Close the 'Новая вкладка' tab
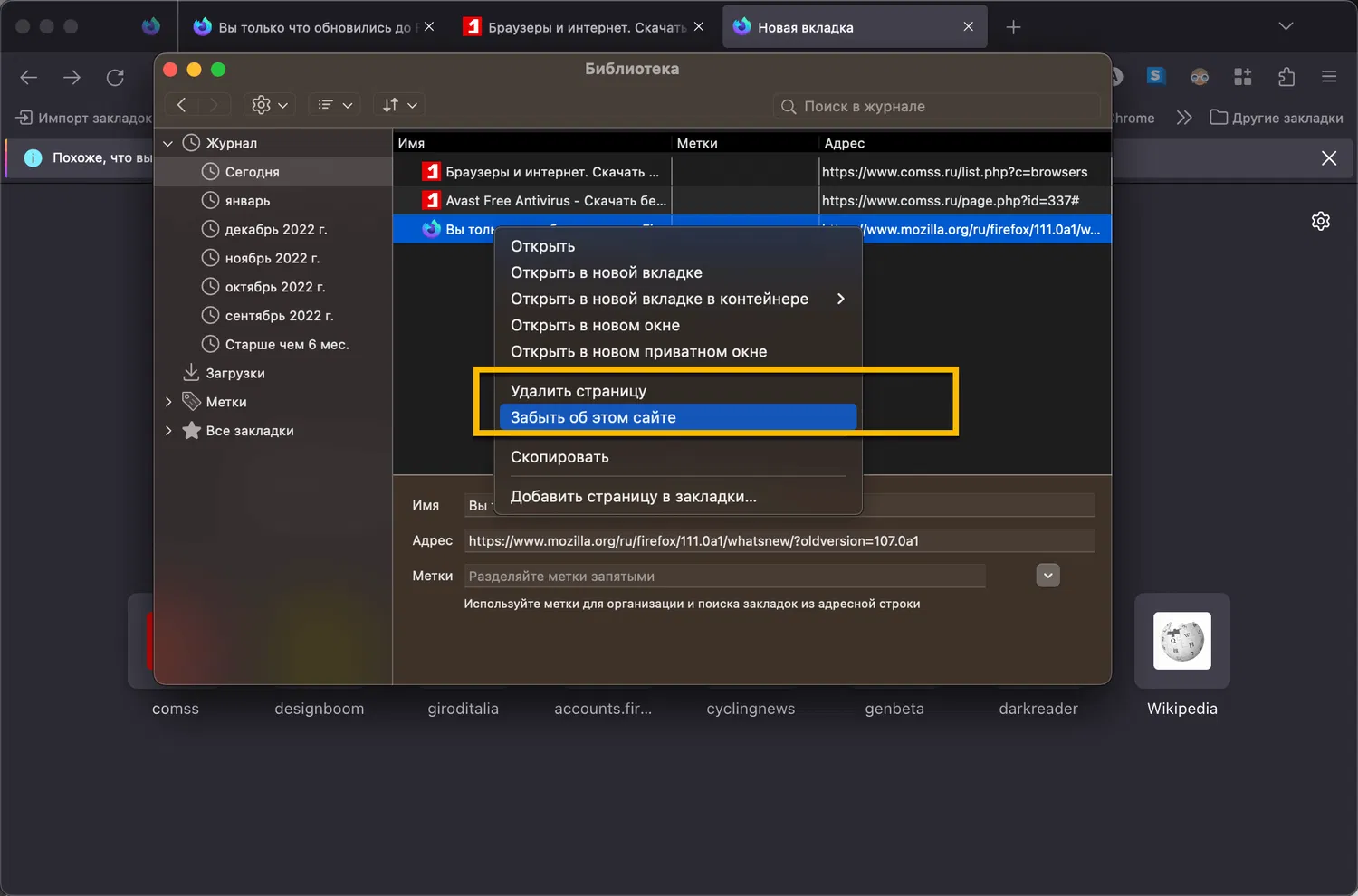Screen dimensions: 1358x896 click(969, 27)
